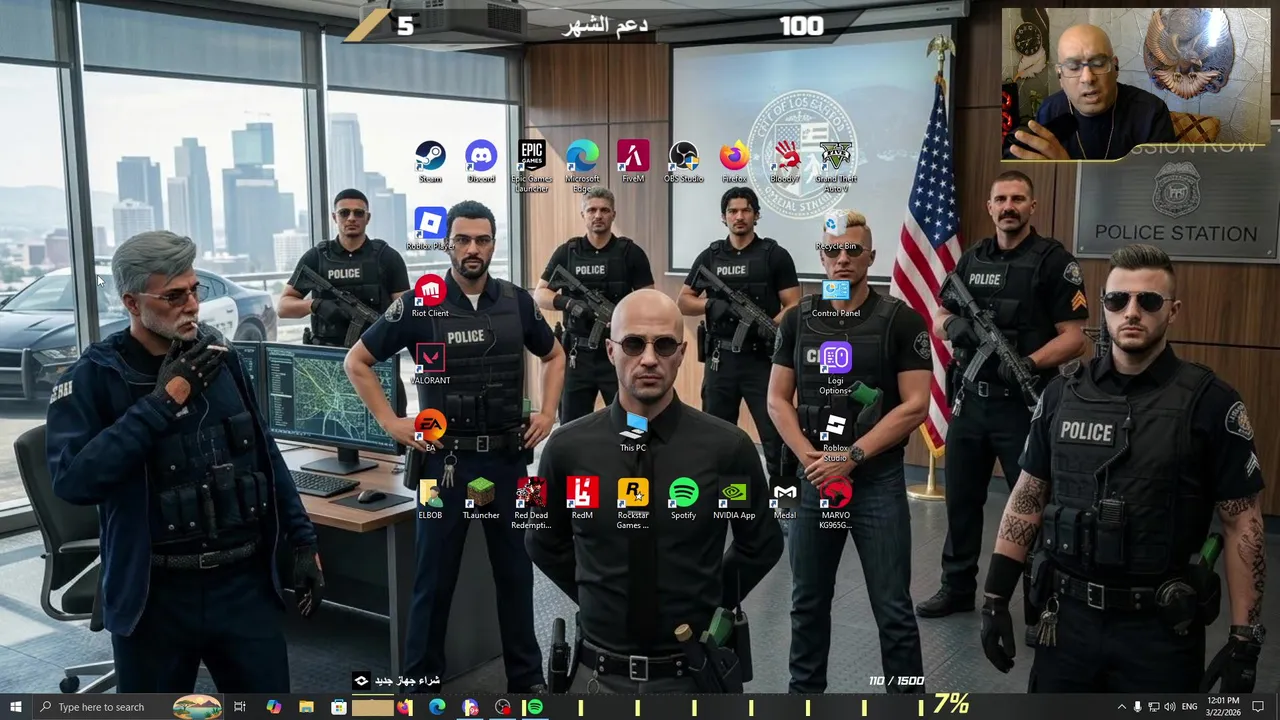Select the Red Dead Redemption icon
1280x720 pixels.
(532, 503)
